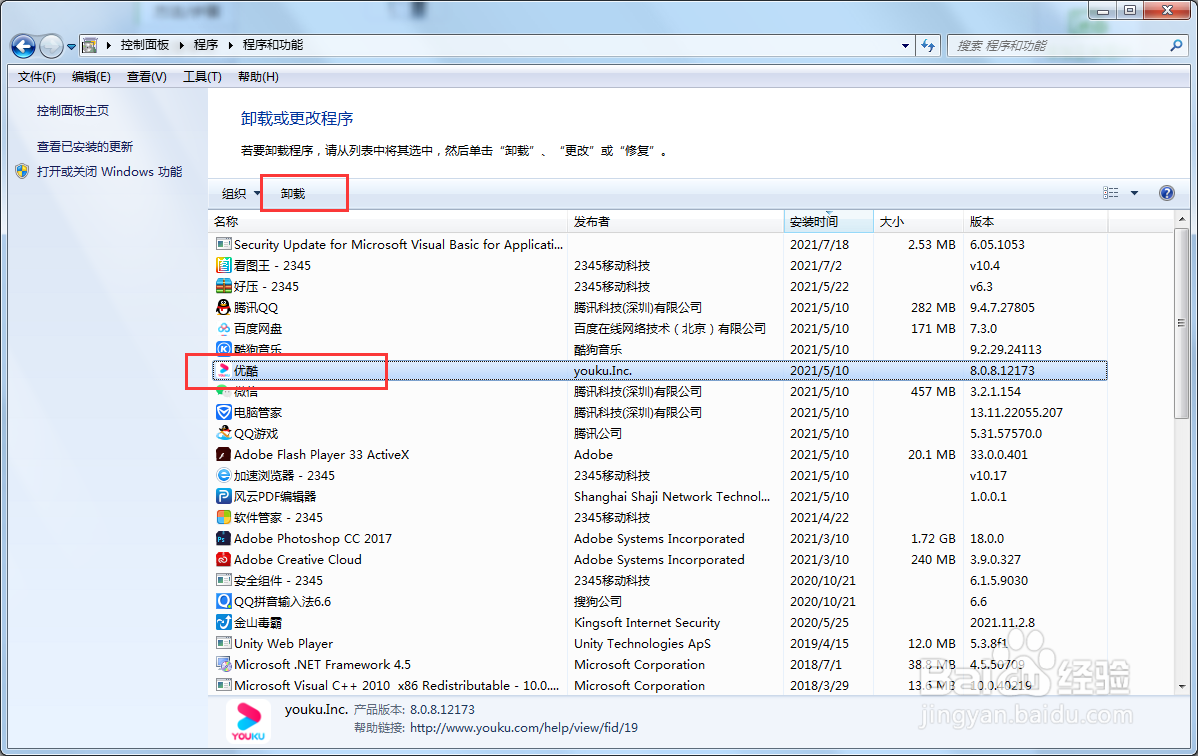1198x756 pixels.
Task: Click the 控制面板 breadcrumb
Action: [144, 45]
